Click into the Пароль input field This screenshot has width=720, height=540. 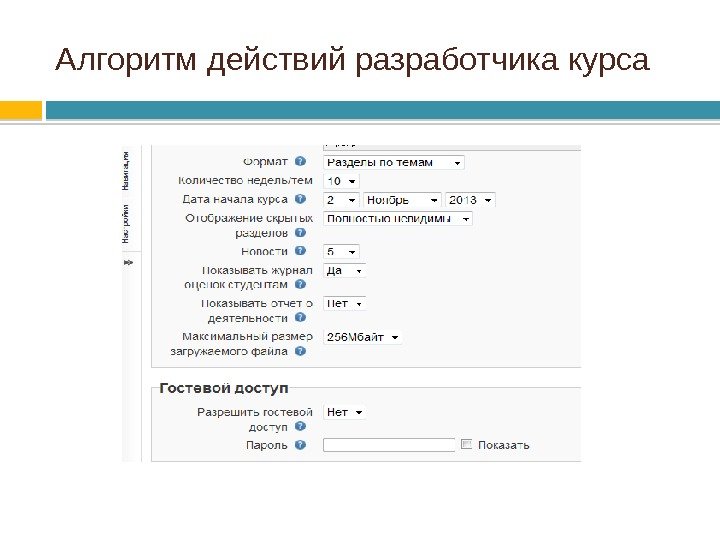pyautogui.click(x=389, y=444)
